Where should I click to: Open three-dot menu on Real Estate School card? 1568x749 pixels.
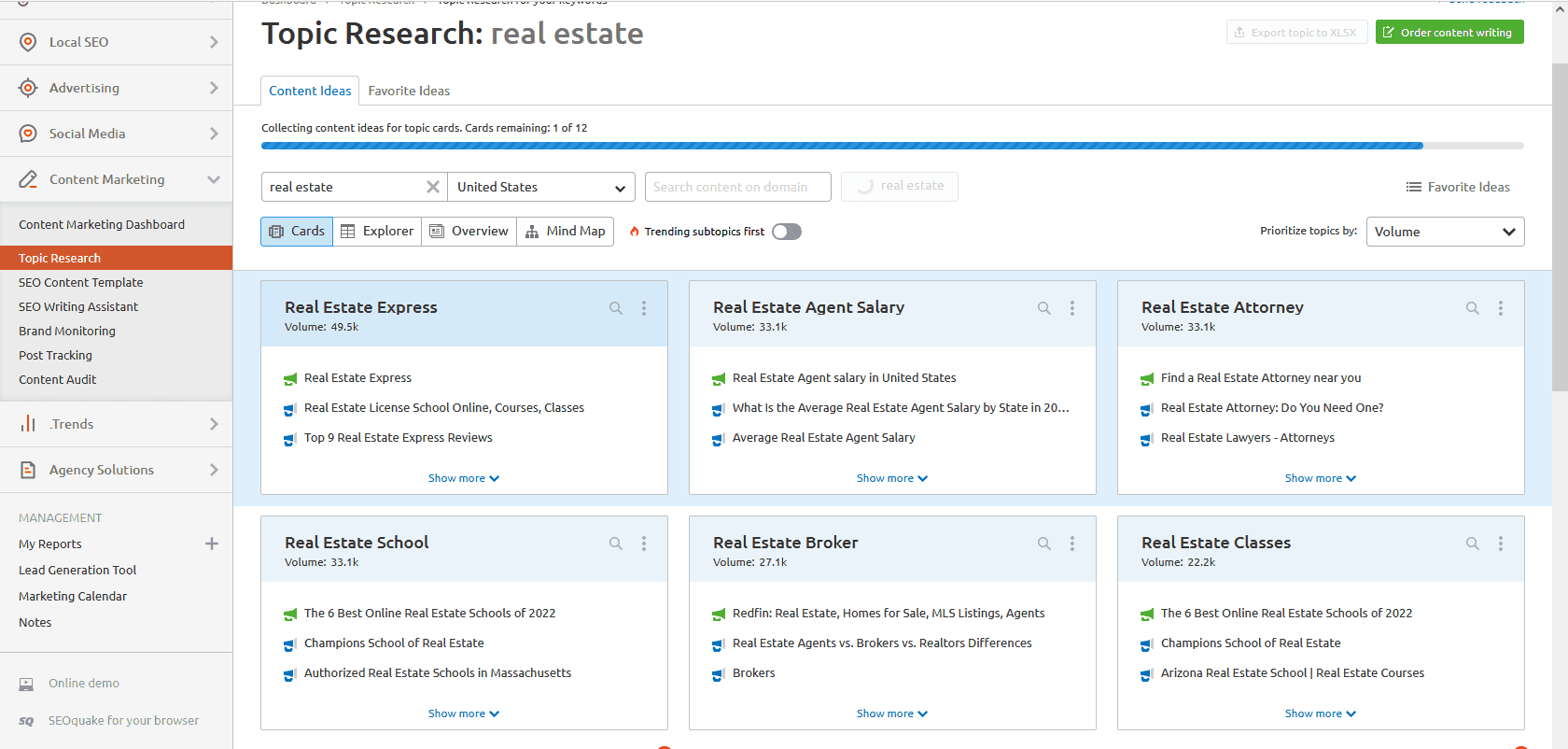pos(644,544)
